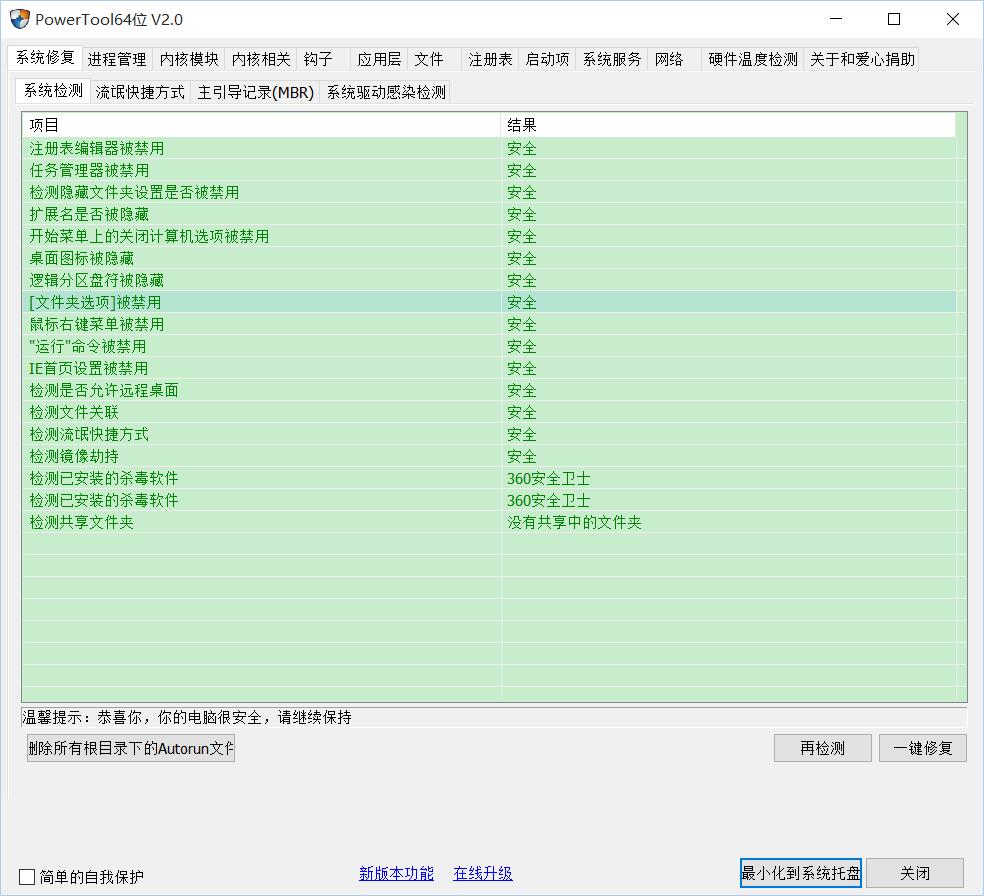Click the 再检测 button

pos(822,748)
